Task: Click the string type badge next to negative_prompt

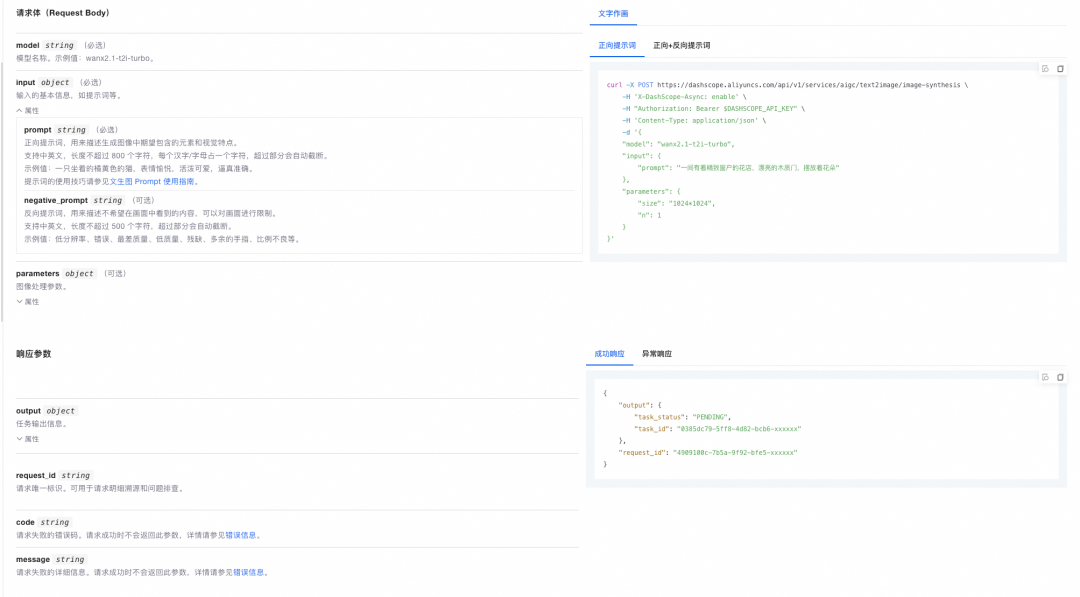Action: point(108,200)
